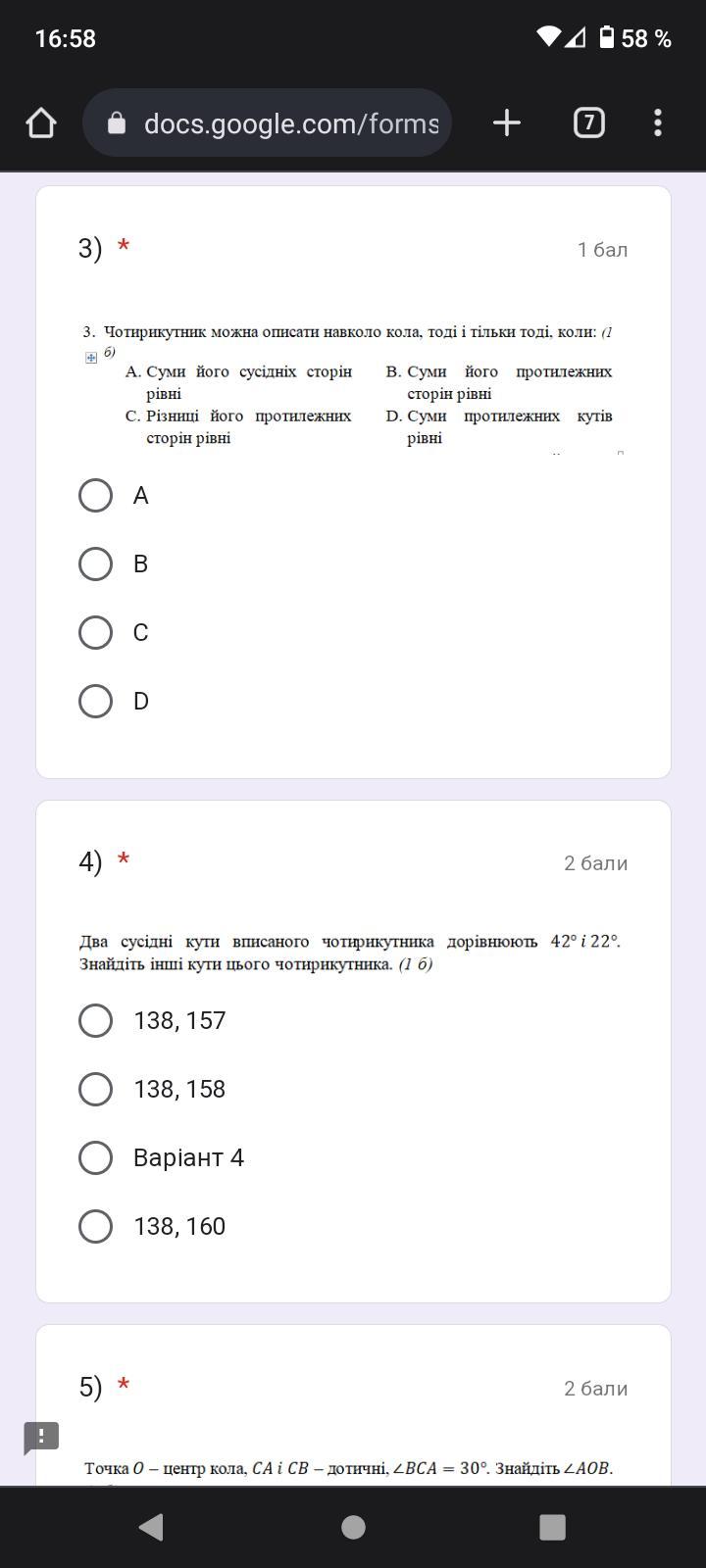The height and width of the screenshot is (1568, 706).
Task: Choose answer 138, 157 in question 4
Action: point(95,1021)
